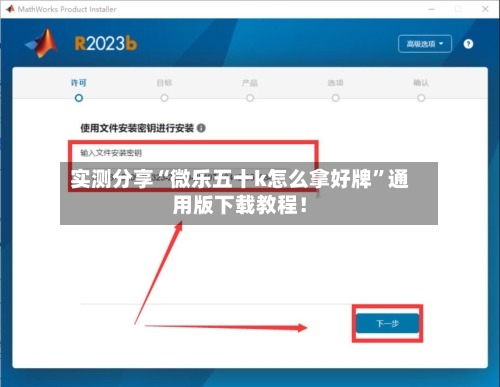Viewport: 500px width, 387px height.
Task: Select the 产品 step tab
Action: pyautogui.click(x=250, y=83)
